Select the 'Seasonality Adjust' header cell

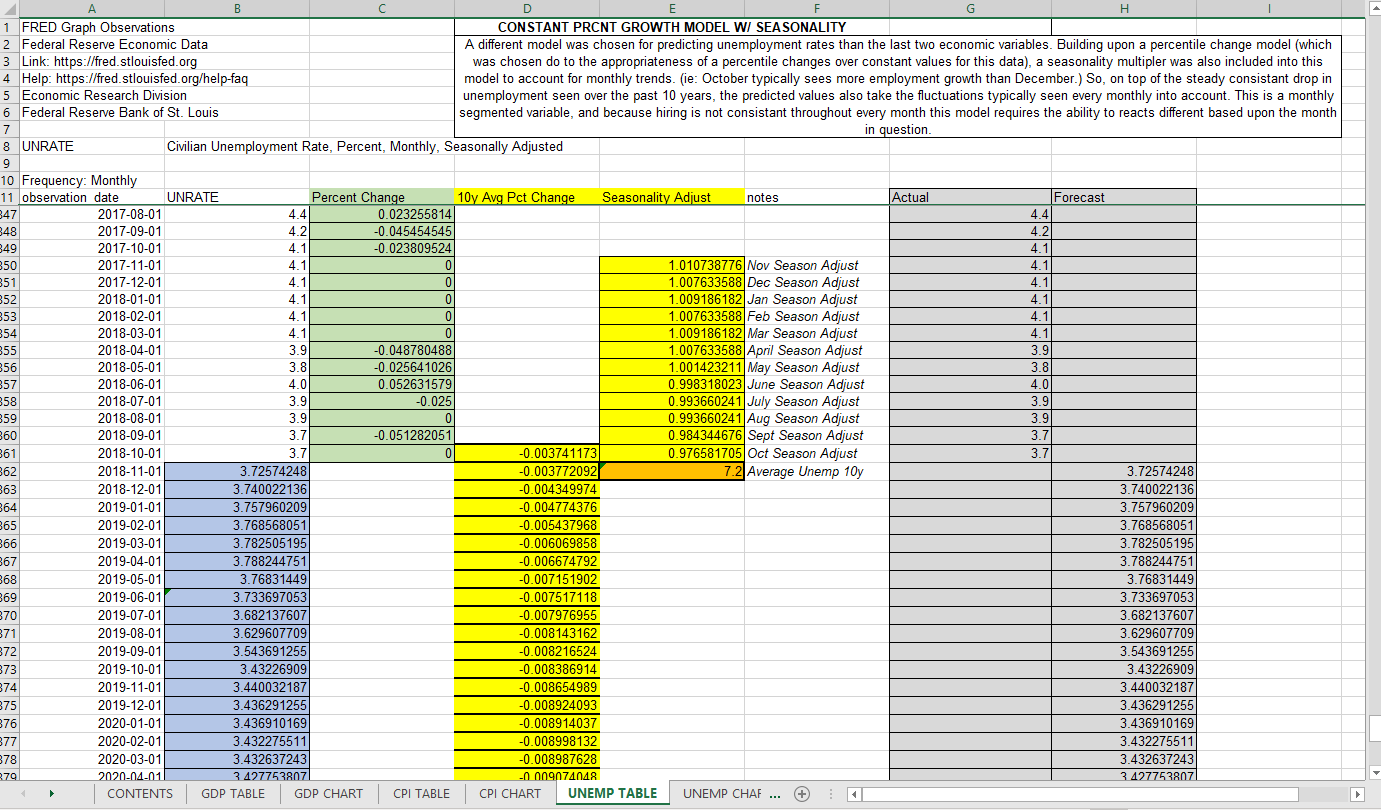point(672,197)
